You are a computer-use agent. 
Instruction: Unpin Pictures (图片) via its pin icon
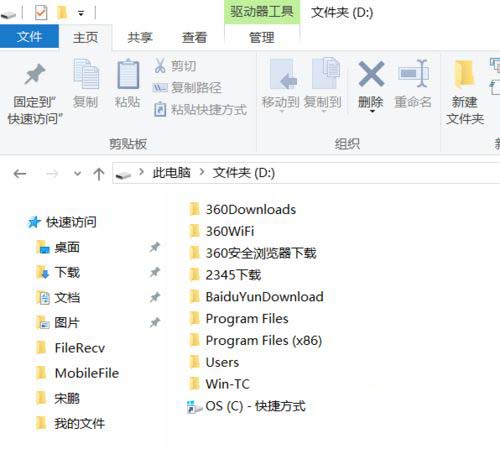click(155, 322)
